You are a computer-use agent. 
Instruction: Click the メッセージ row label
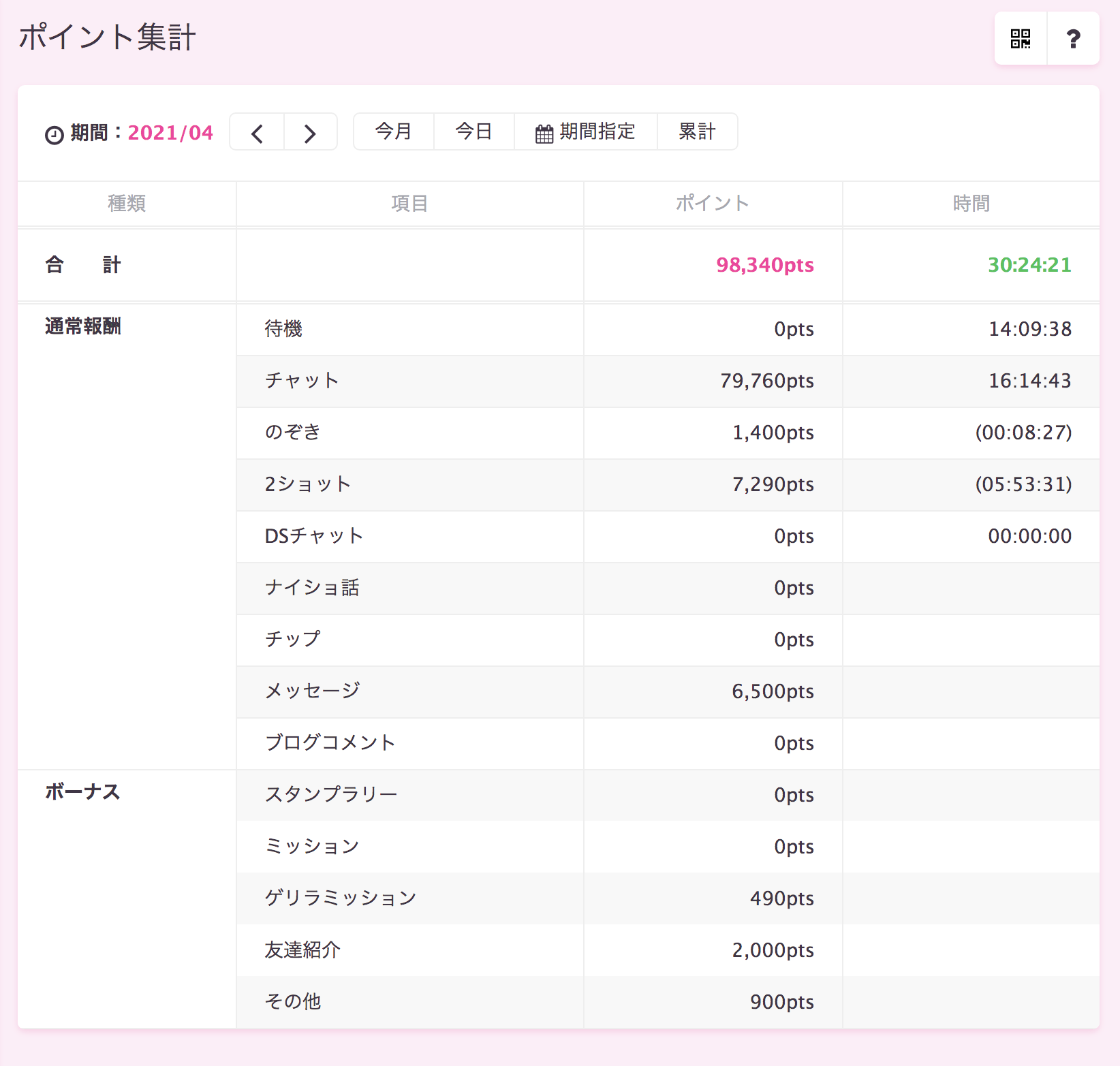pyautogui.click(x=312, y=691)
